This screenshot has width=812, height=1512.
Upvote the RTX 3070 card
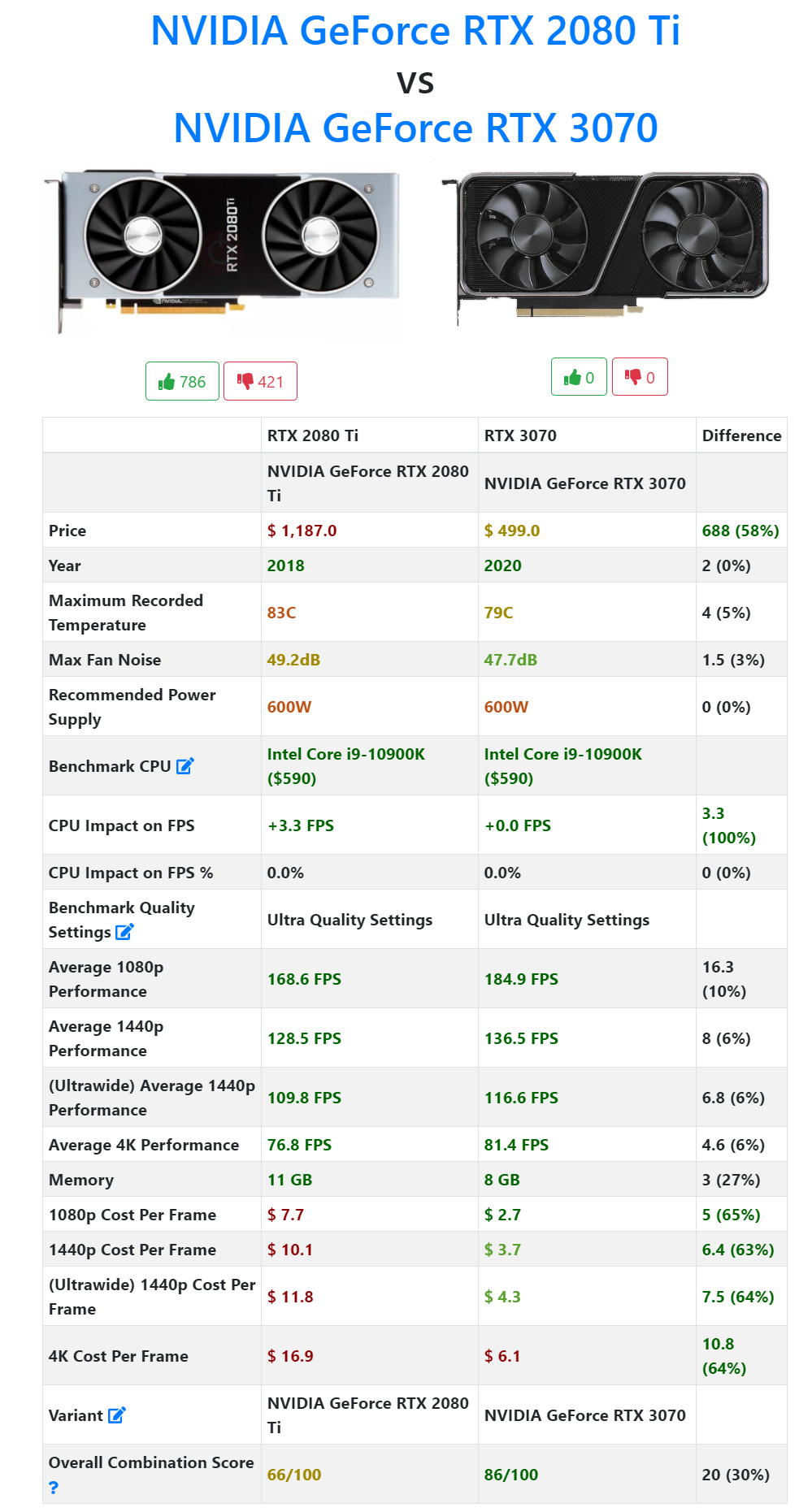tap(579, 377)
